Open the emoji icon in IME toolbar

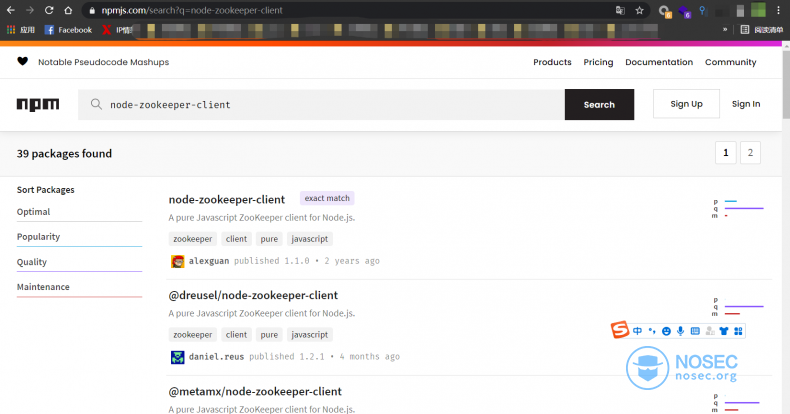click(x=666, y=331)
